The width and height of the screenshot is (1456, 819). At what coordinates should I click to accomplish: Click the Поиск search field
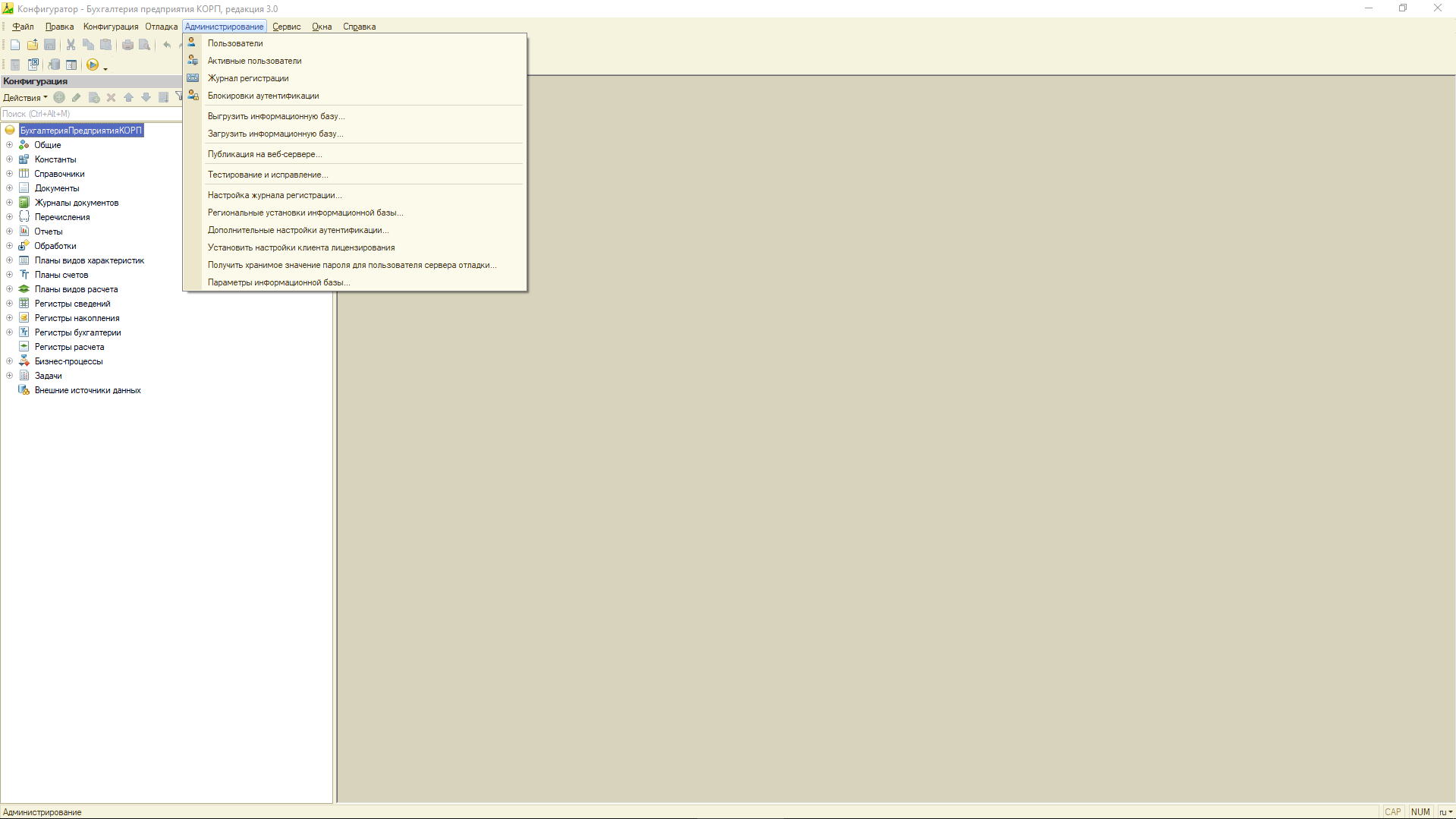tap(91, 114)
